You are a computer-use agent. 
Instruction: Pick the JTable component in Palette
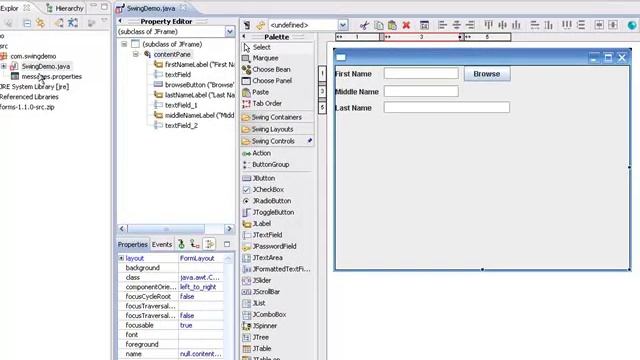257,349
